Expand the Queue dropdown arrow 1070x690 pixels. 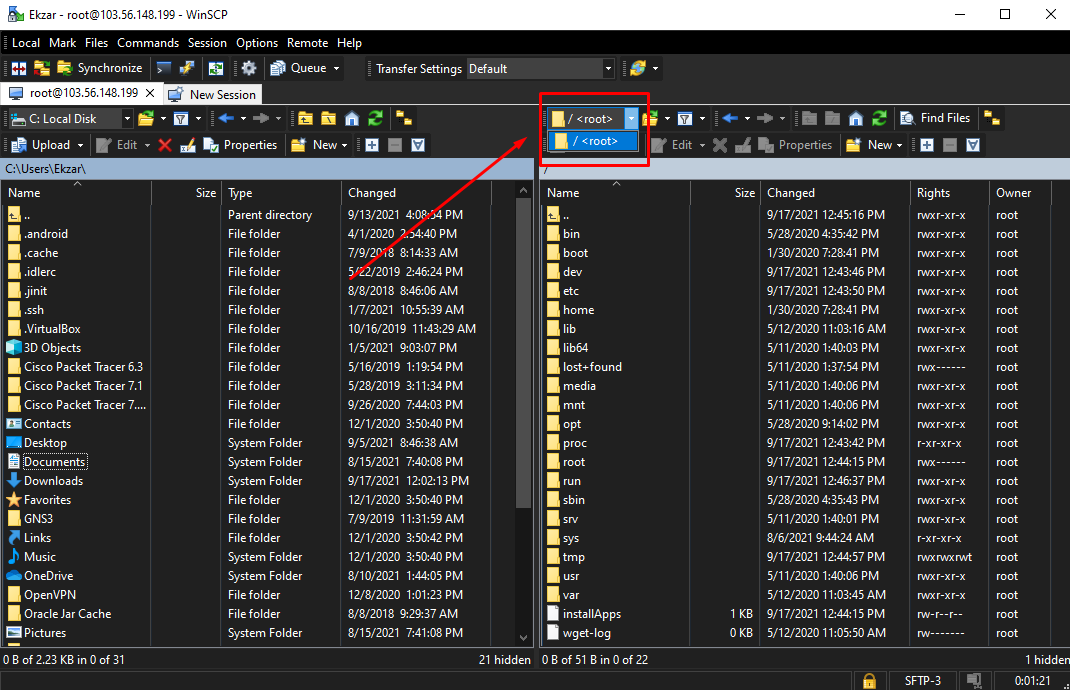click(x=336, y=68)
